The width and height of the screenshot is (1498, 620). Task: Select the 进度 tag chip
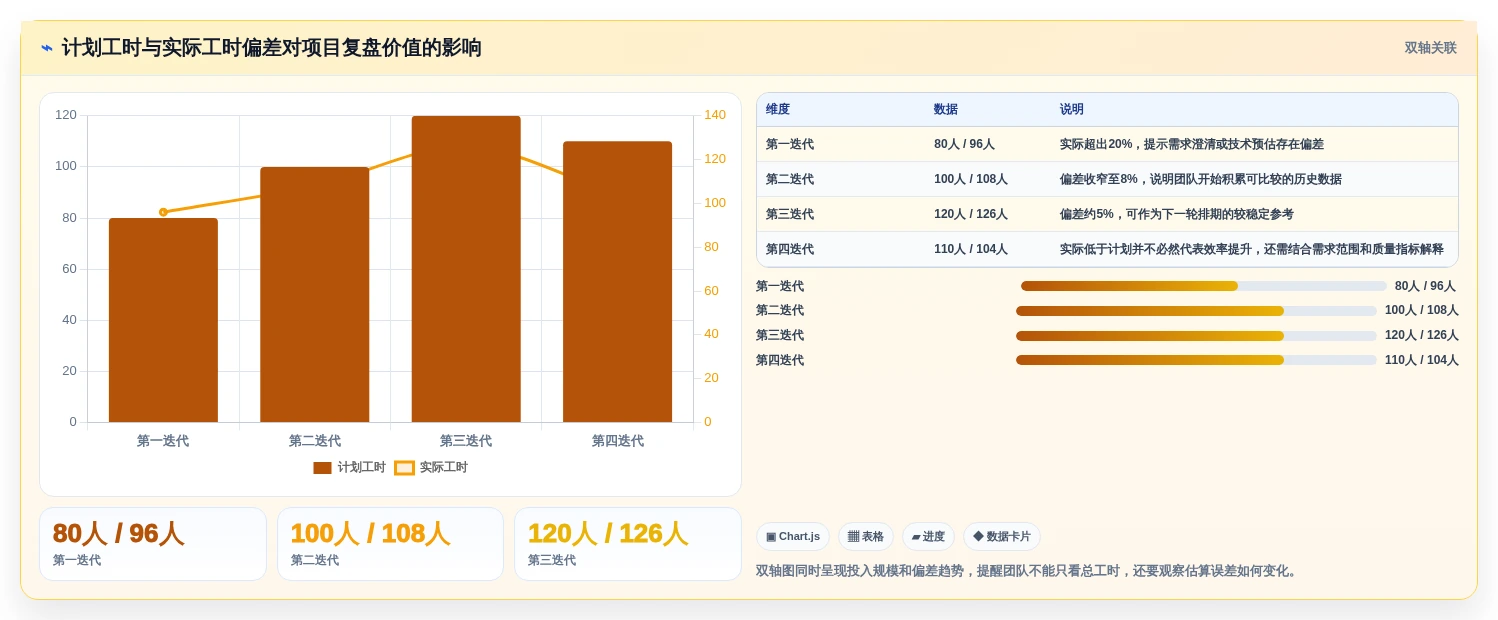[x=928, y=537]
